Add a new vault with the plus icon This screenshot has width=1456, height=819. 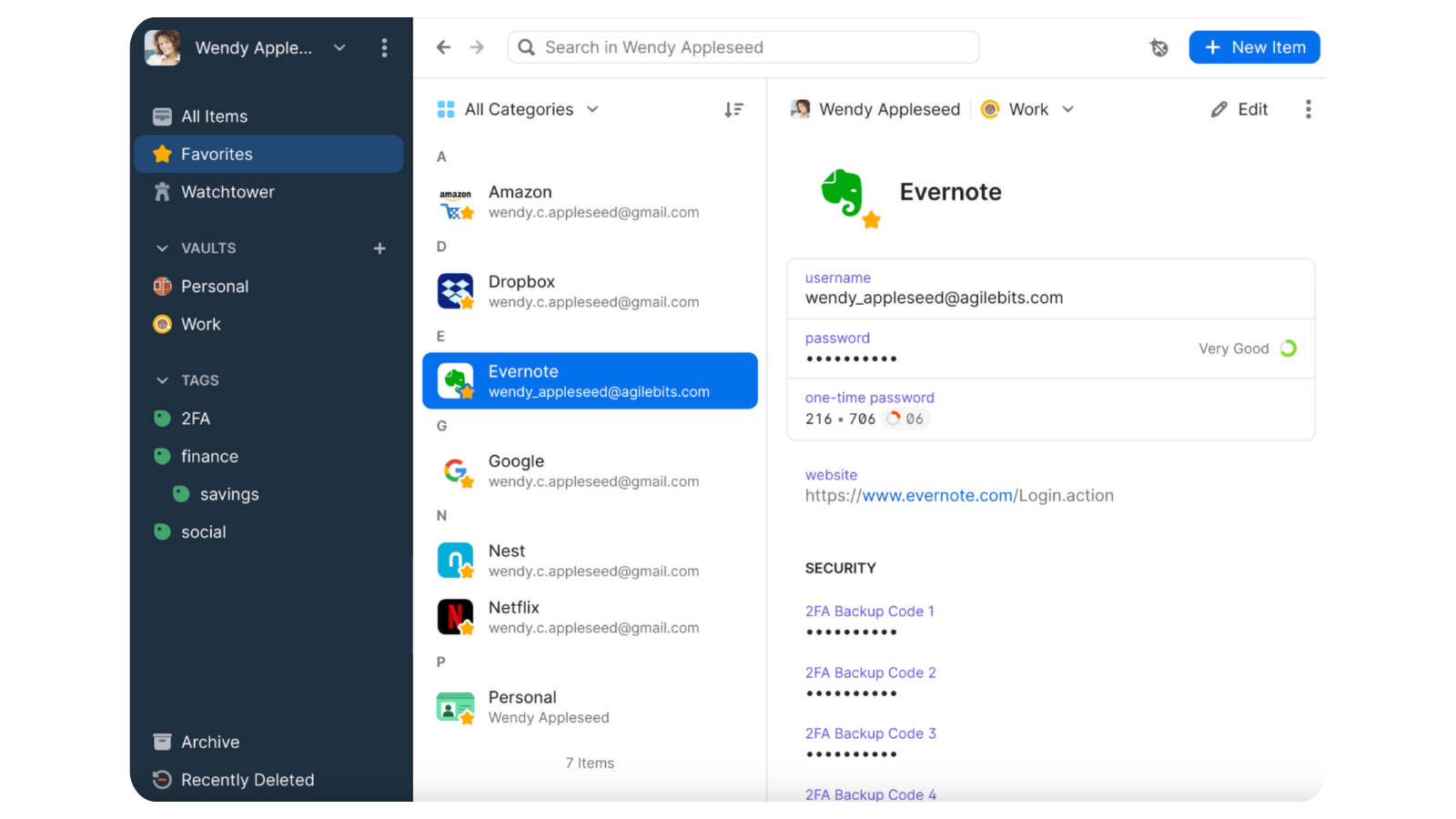tap(379, 248)
